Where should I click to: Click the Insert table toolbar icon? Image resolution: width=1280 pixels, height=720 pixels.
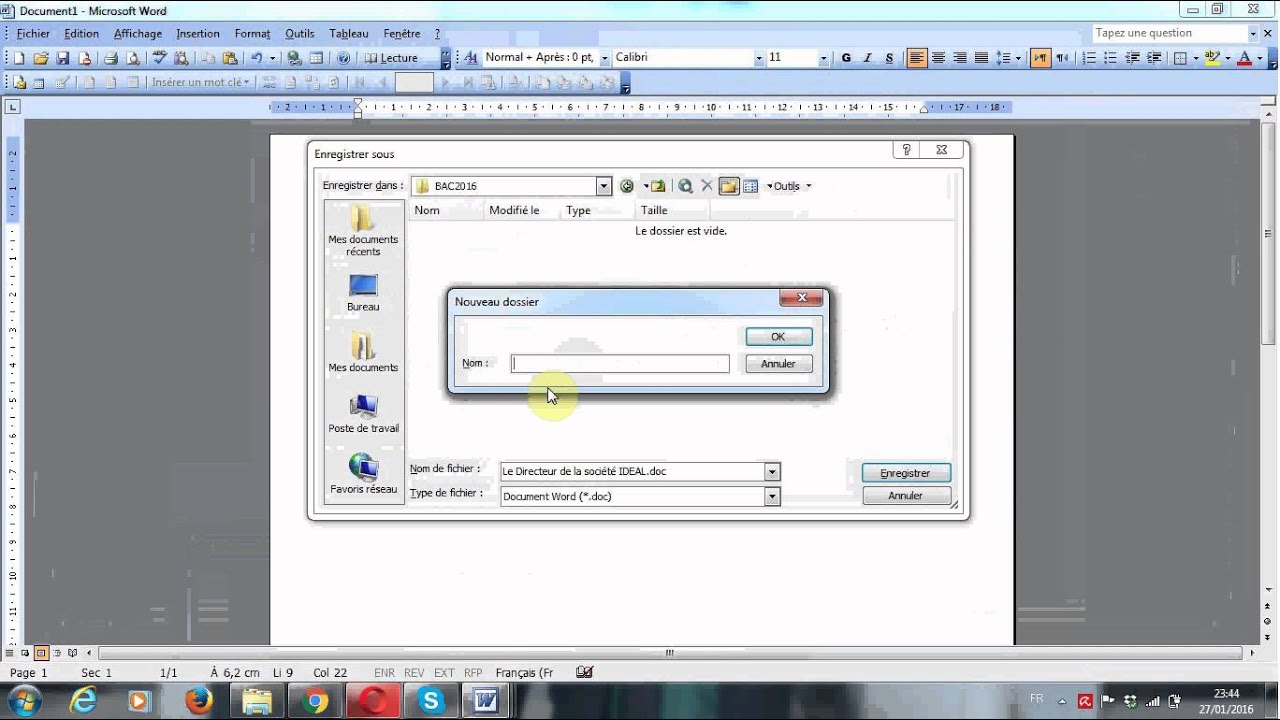click(x=317, y=58)
